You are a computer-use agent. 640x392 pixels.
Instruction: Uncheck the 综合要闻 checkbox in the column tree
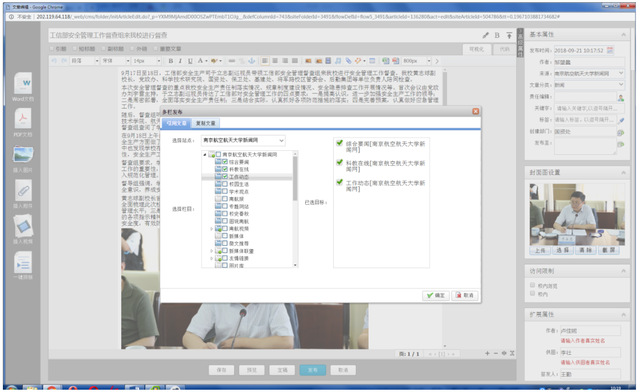tap(224, 162)
